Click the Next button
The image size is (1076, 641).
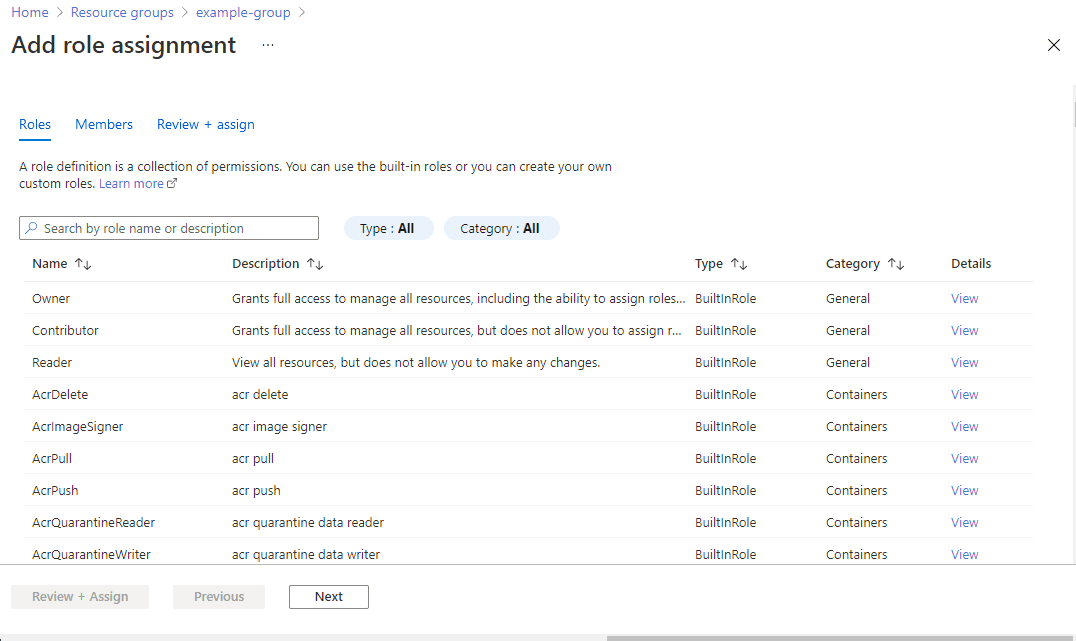click(x=329, y=596)
